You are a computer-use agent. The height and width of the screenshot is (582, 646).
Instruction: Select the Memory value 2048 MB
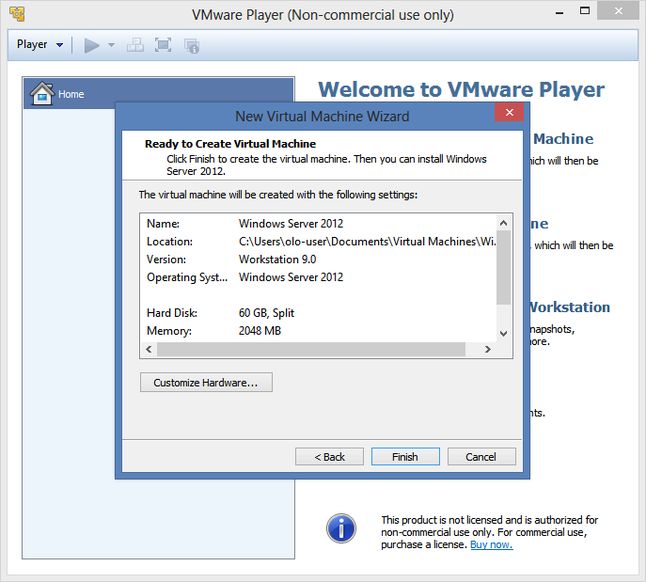point(260,330)
